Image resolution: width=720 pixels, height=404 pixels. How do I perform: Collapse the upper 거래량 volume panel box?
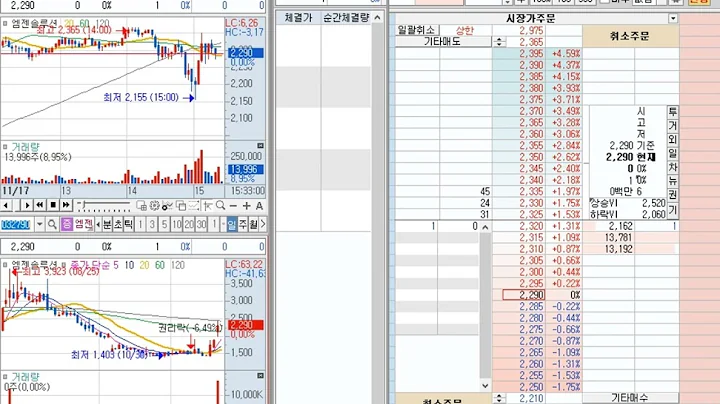[x=260, y=146]
